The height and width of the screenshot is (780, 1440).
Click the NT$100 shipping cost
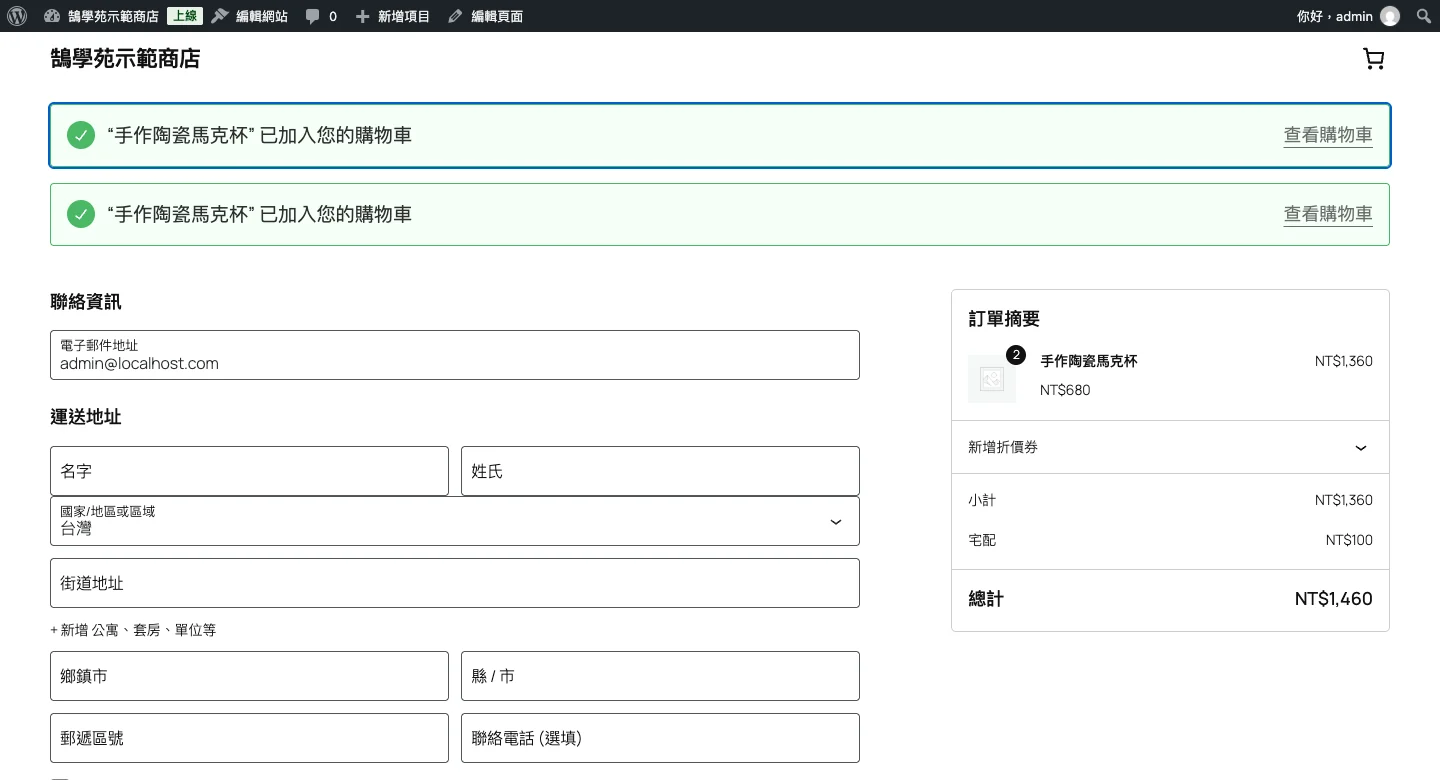tap(1349, 540)
